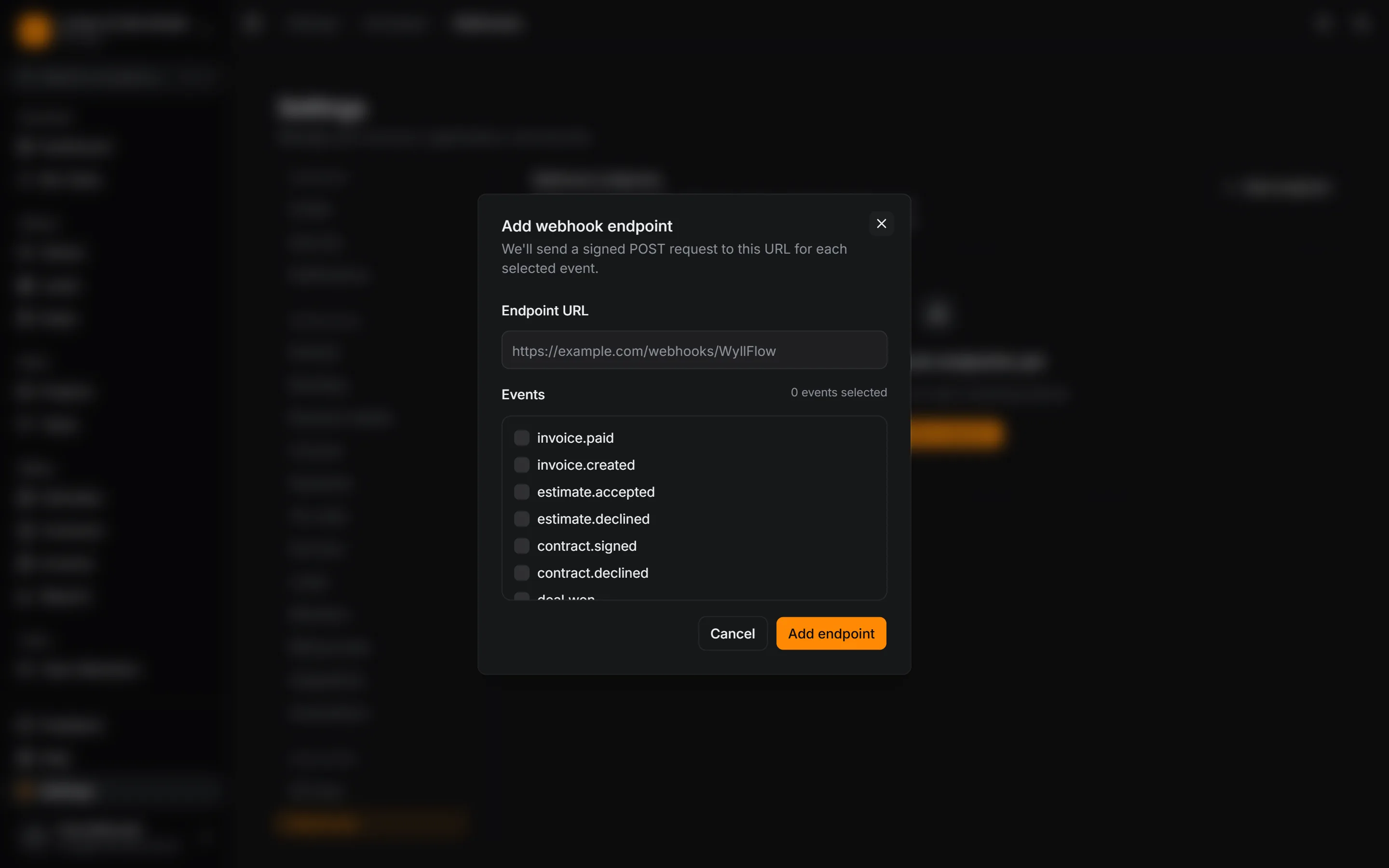The image size is (1389, 868).
Task: Close the Add webhook endpoint dialog
Action: click(x=881, y=224)
